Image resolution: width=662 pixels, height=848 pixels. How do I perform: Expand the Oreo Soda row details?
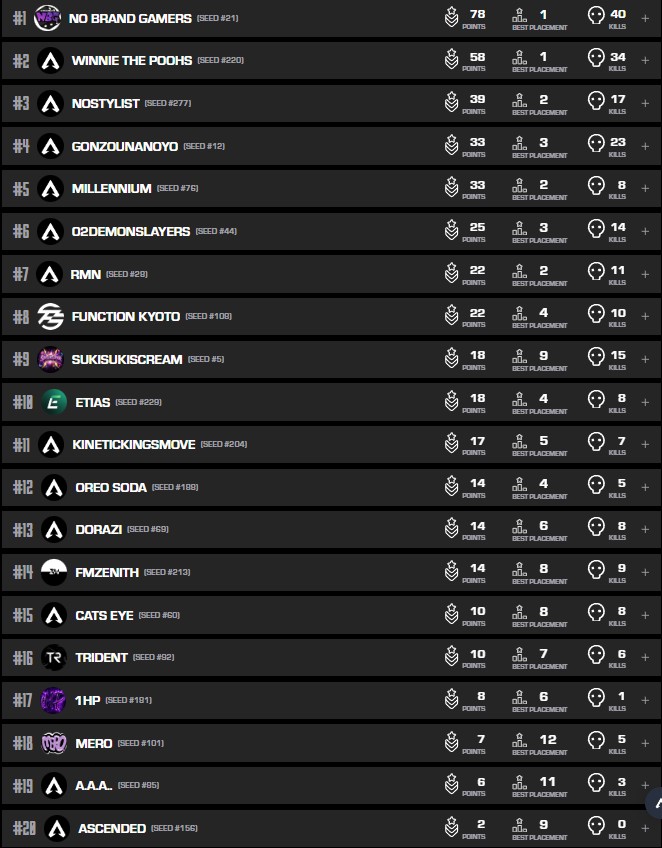pyautogui.click(x=645, y=487)
